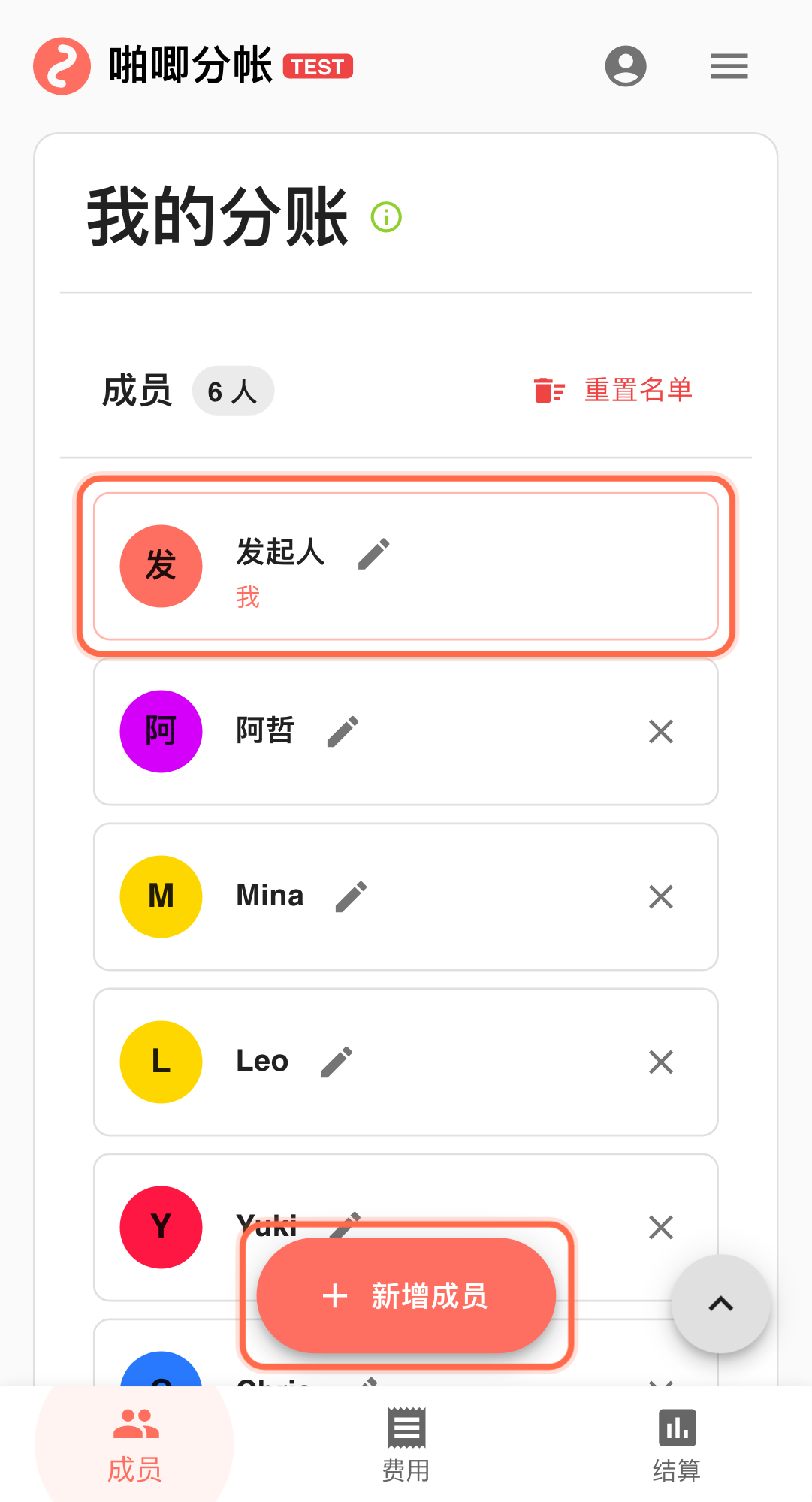812x1502 pixels.
Task: Edit the 发起人 name with pencil icon
Action: pos(373,554)
